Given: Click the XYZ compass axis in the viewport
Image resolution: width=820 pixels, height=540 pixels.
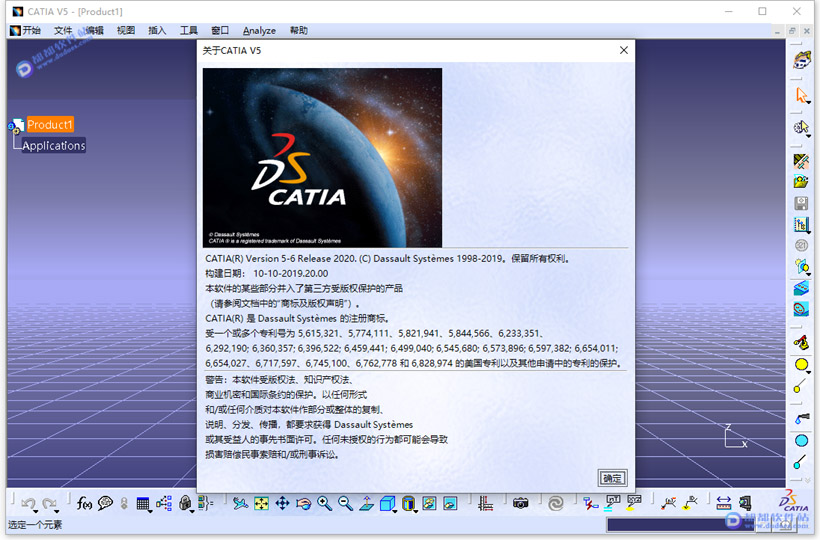Looking at the screenshot, I should (x=736, y=436).
